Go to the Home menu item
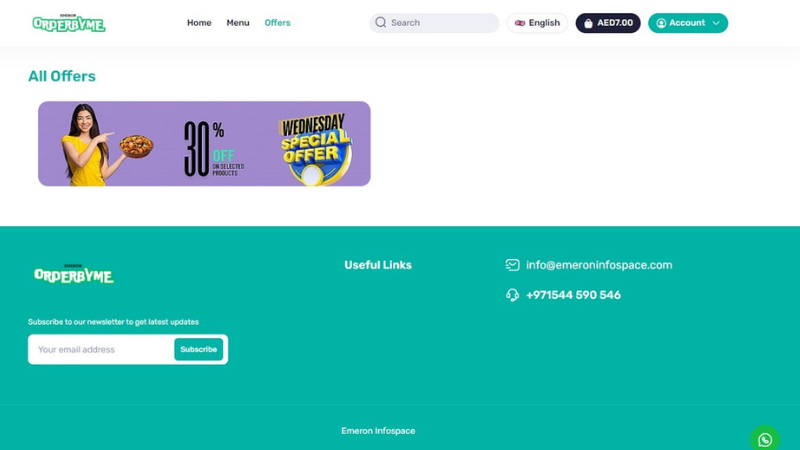The image size is (800, 450). [x=199, y=23]
